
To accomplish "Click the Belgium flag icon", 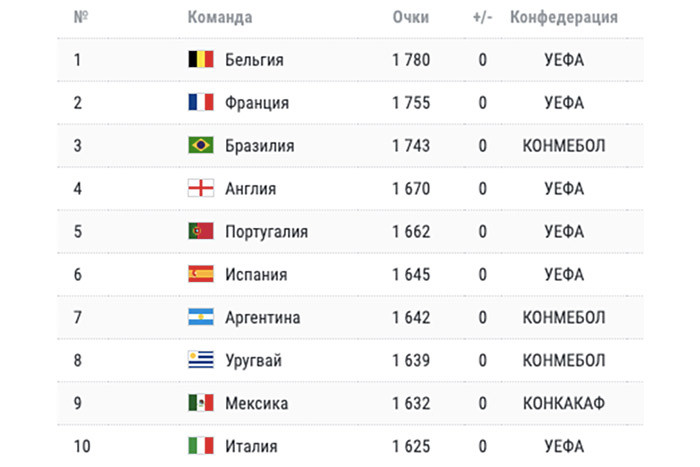I will coord(200,59).
